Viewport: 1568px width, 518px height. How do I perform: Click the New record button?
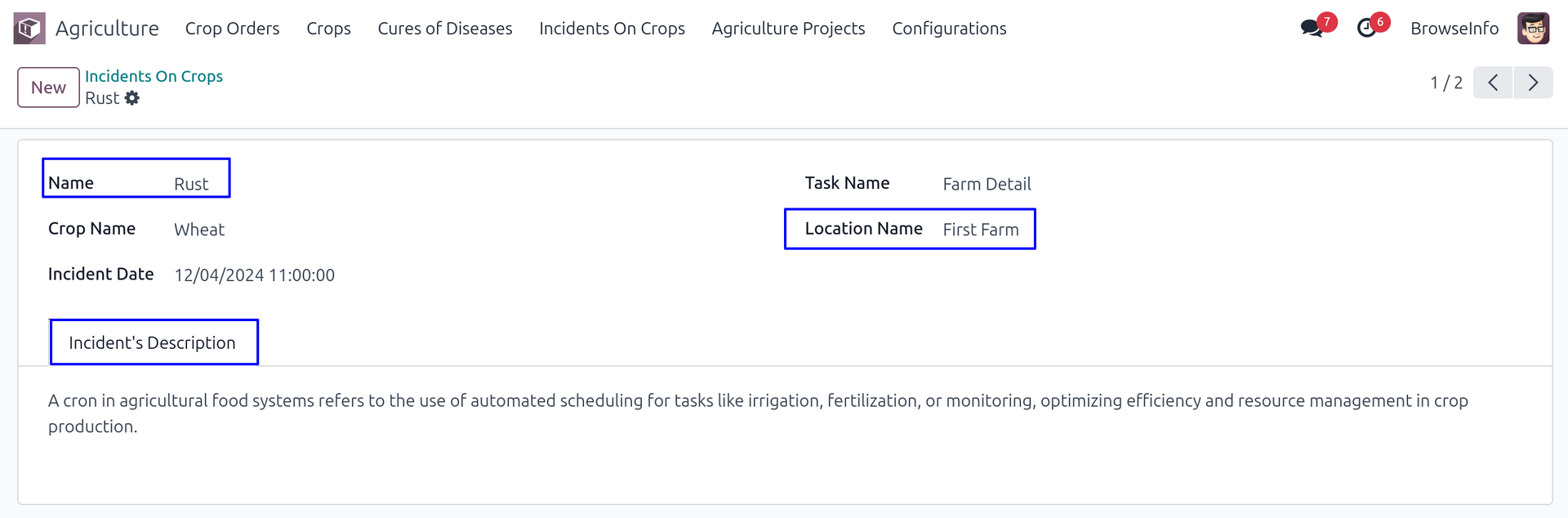(48, 87)
